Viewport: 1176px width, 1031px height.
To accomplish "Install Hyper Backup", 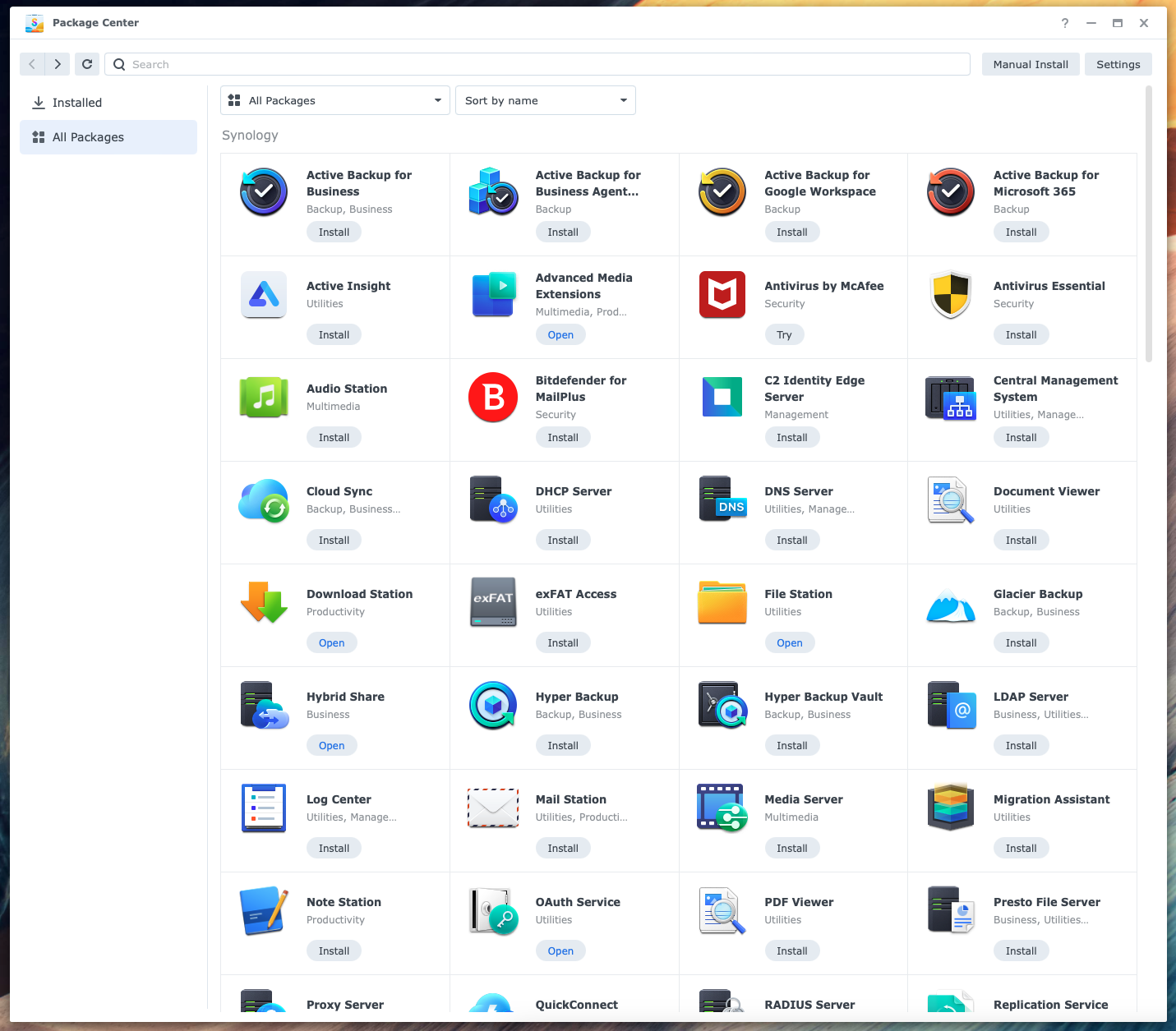I will point(563,745).
